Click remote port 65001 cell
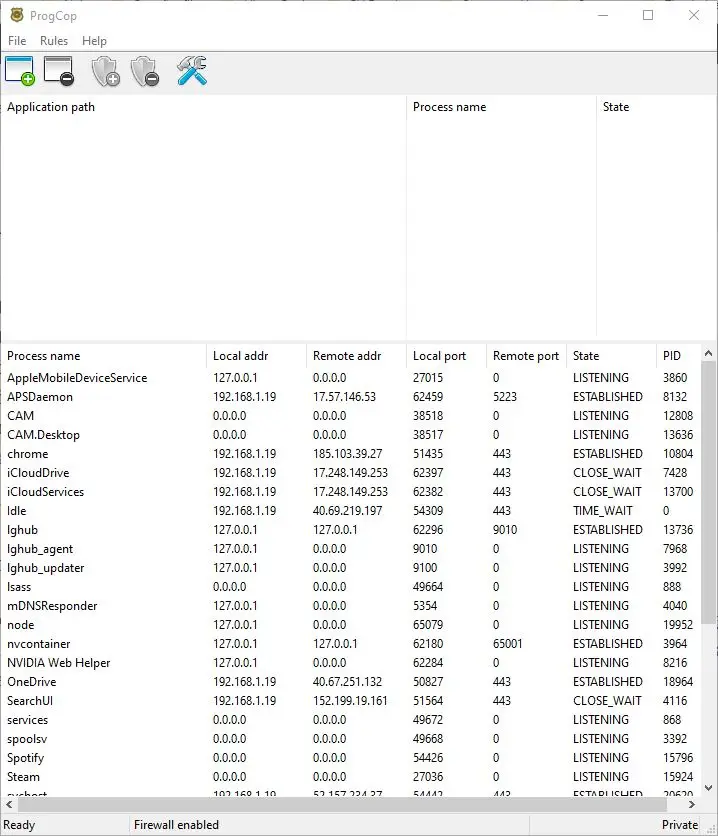 tap(507, 644)
